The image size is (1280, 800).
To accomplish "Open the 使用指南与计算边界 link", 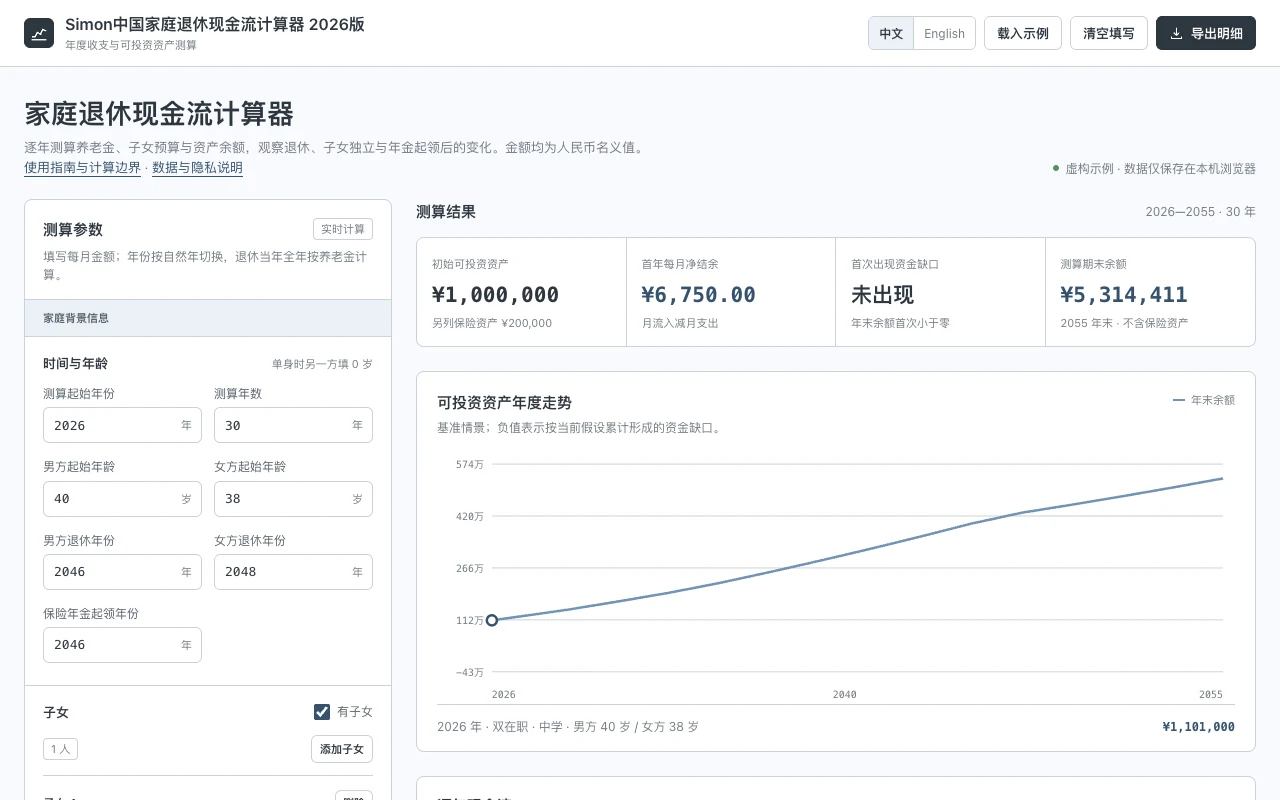I will tap(83, 168).
